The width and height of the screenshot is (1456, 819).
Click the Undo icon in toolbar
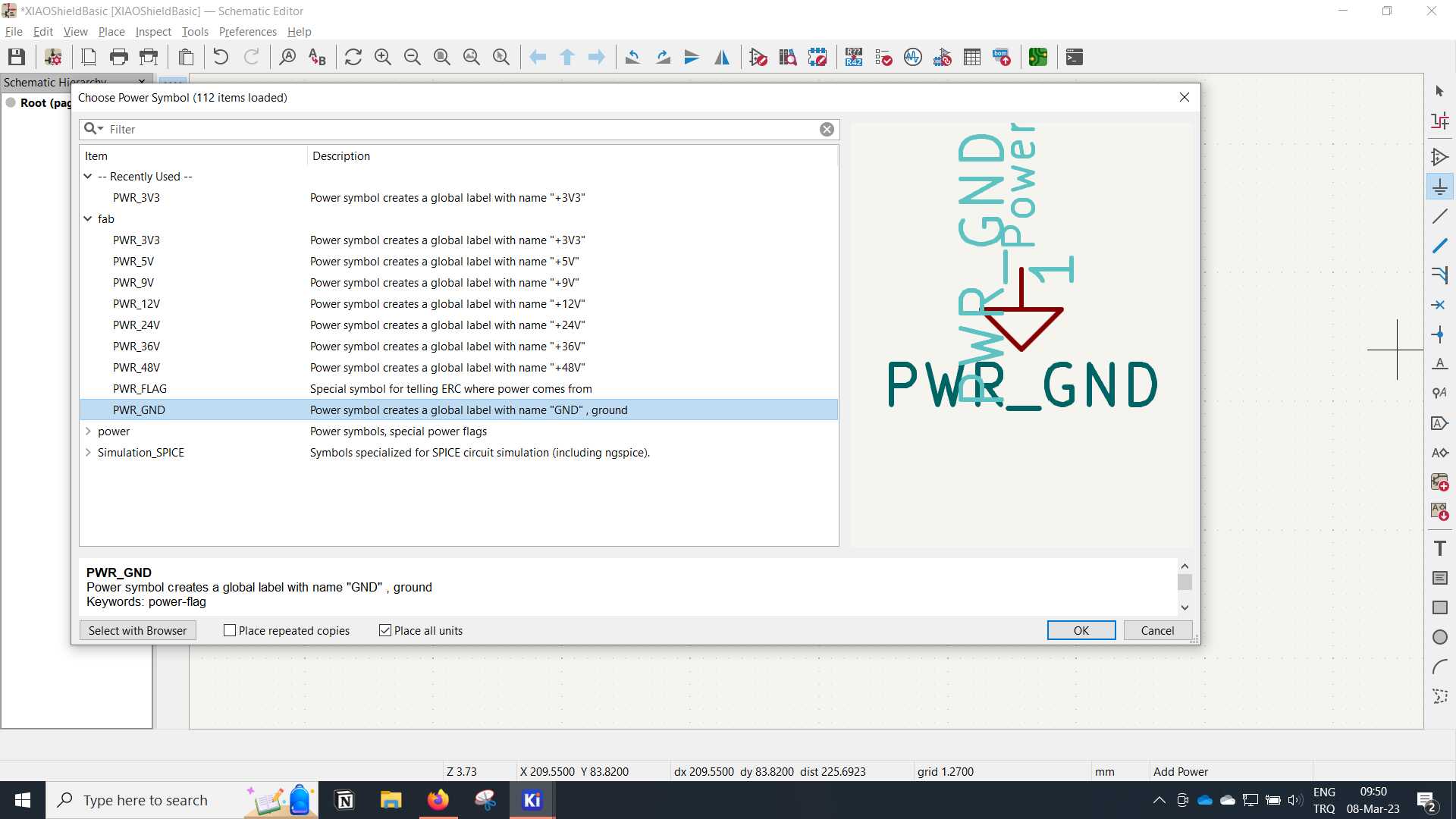[x=220, y=57]
